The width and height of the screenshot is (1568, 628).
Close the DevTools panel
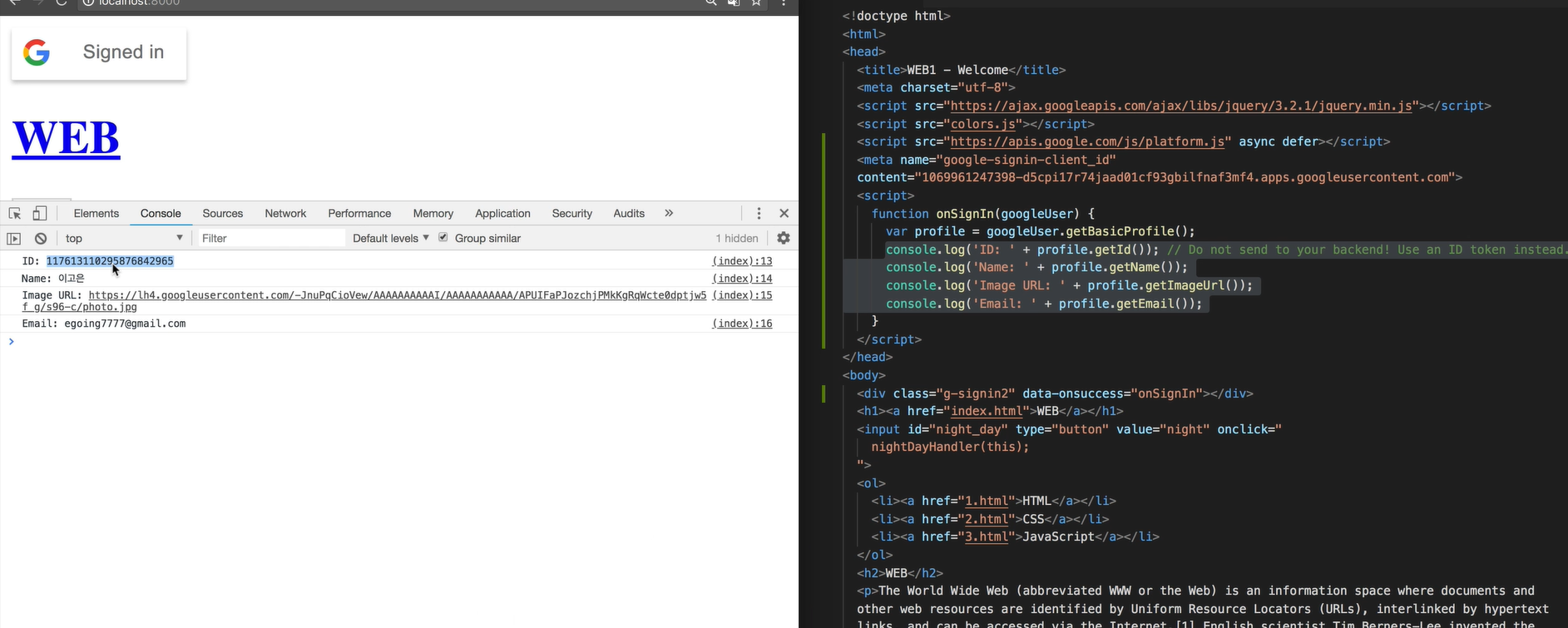[784, 214]
